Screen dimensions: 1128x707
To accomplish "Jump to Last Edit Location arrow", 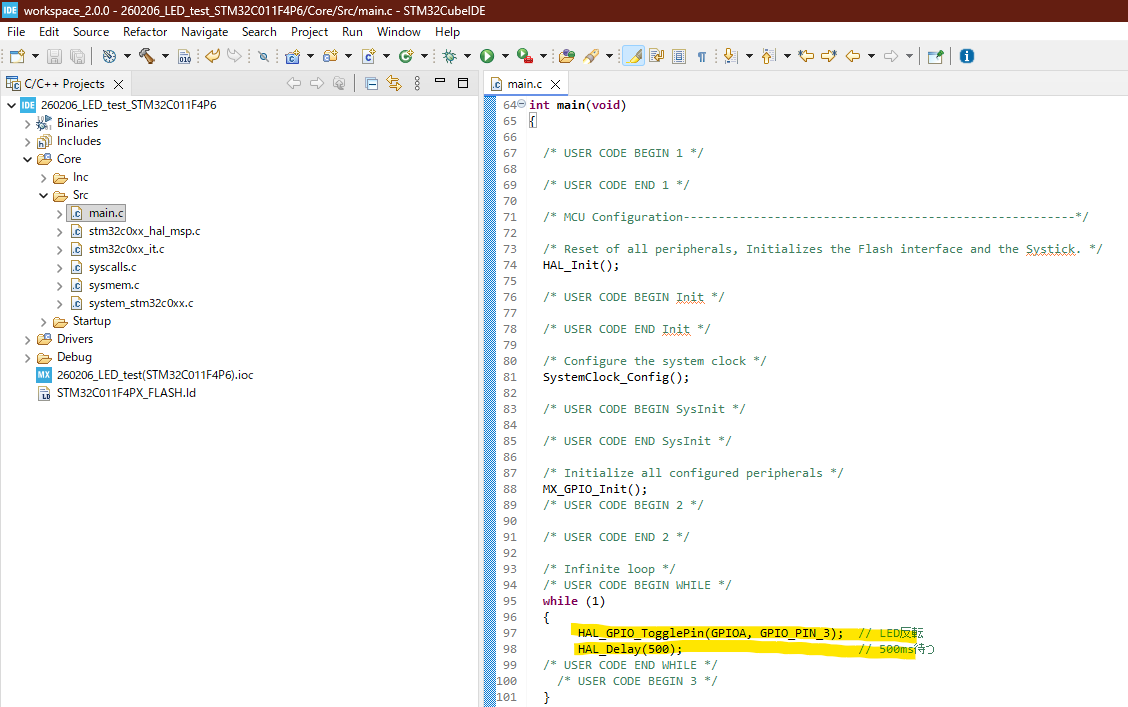I will click(x=804, y=56).
